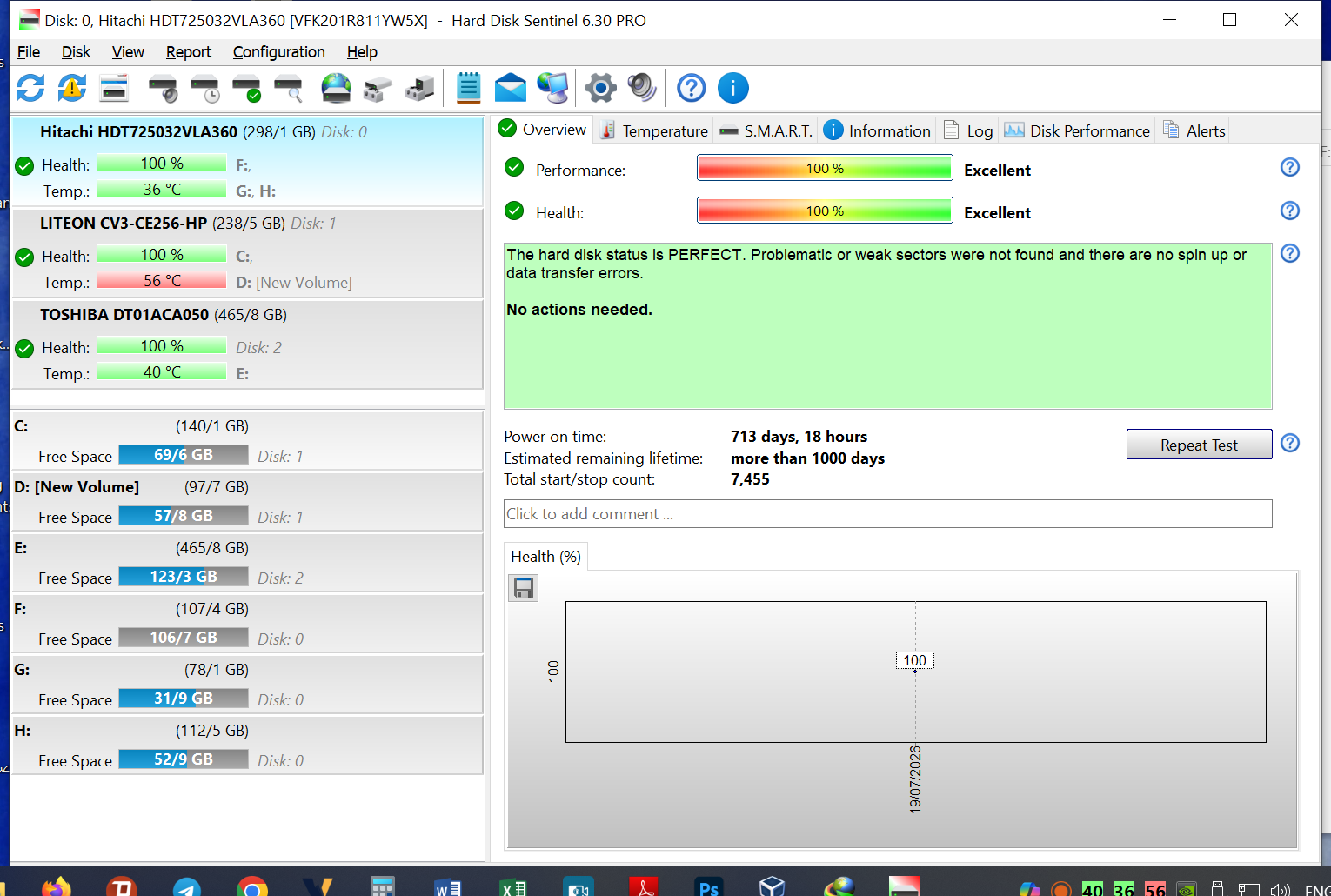Click the TOSHIBA 40 °C temperature bar
The height and width of the screenshot is (896, 1331).
[x=162, y=371]
